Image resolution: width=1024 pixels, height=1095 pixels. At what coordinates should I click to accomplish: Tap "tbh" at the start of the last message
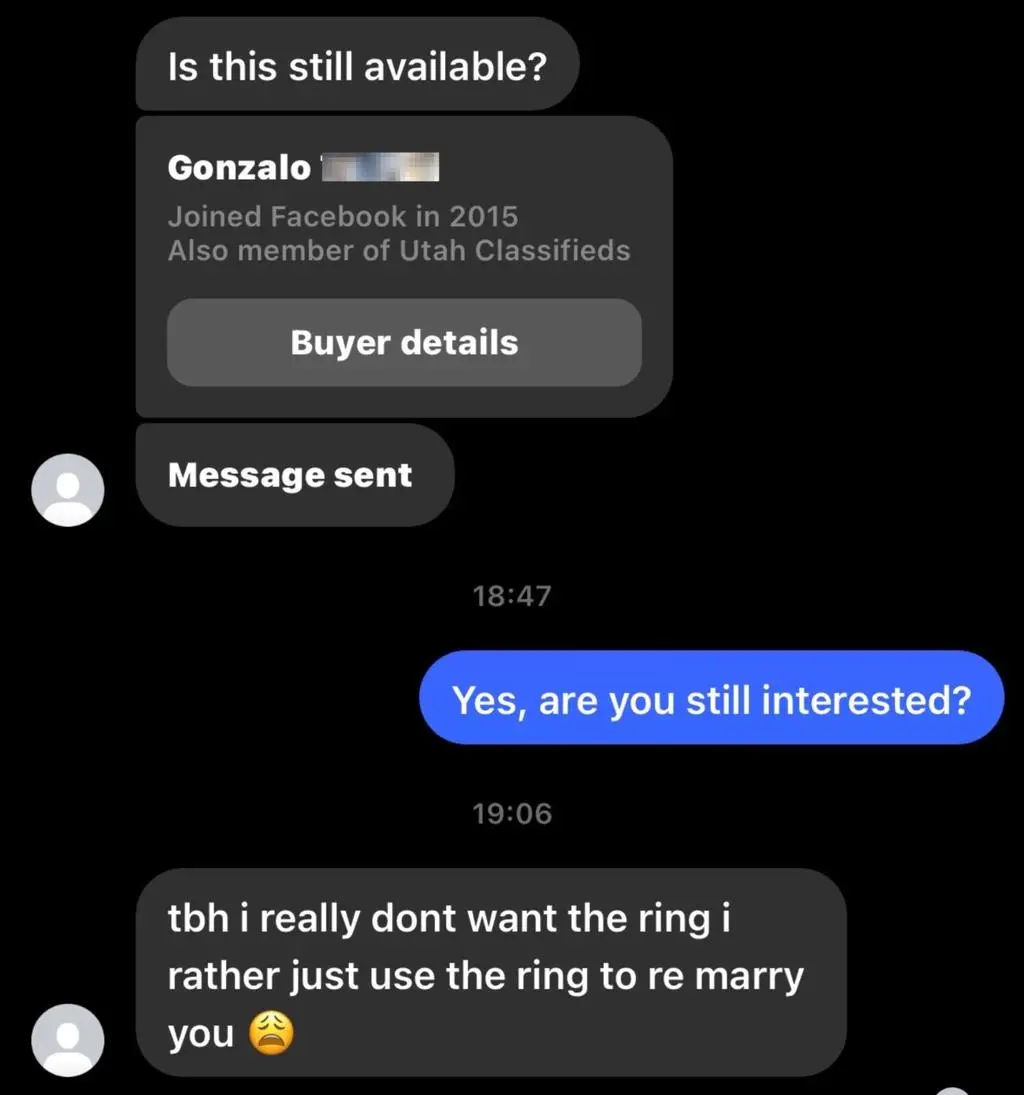199,920
